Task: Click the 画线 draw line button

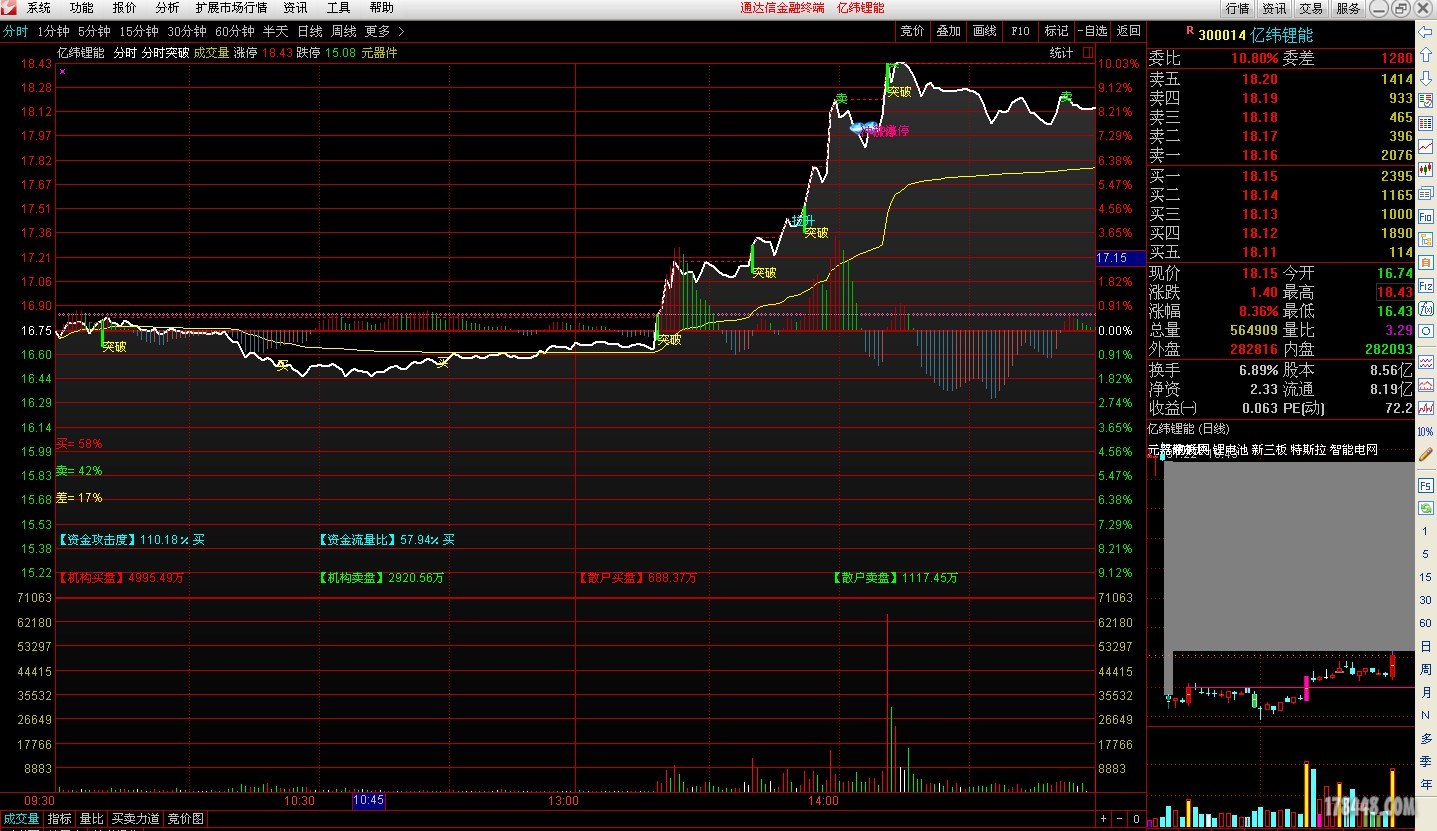Action: click(x=984, y=31)
